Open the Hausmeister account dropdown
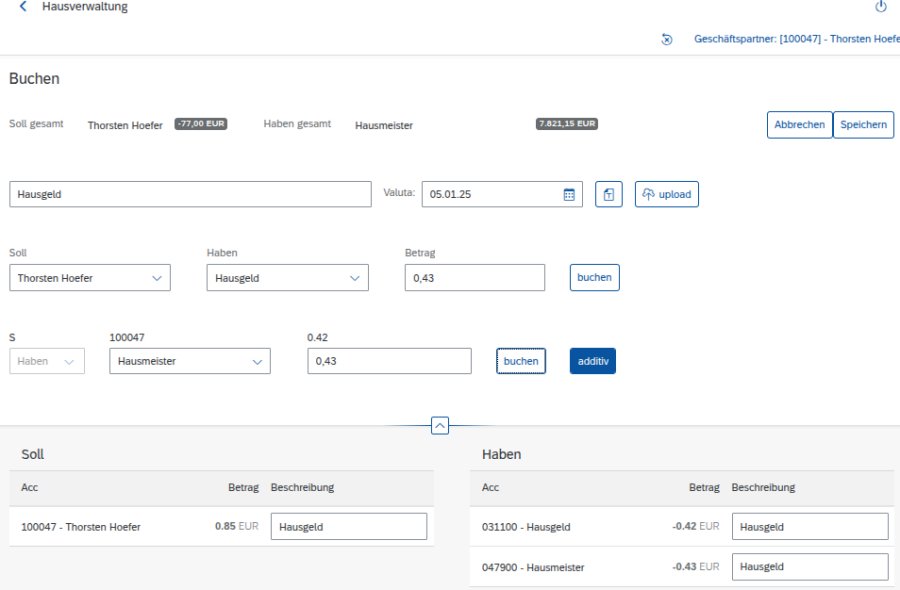The image size is (900, 590). [256, 361]
